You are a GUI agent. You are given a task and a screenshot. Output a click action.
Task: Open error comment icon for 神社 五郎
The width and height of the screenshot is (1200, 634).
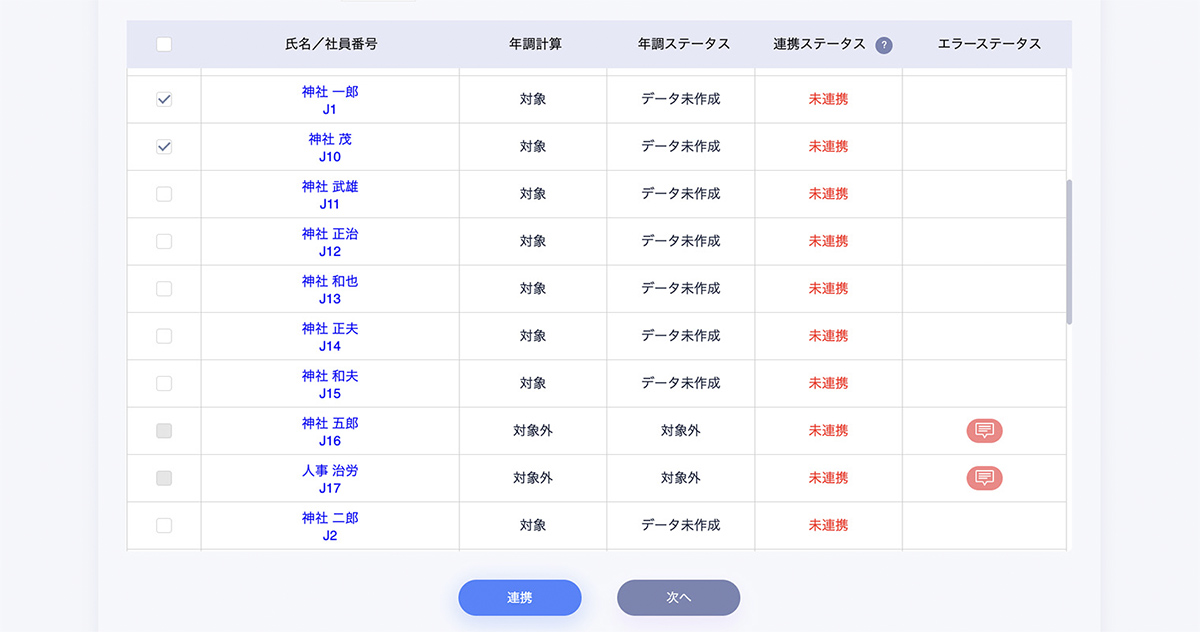coord(984,431)
